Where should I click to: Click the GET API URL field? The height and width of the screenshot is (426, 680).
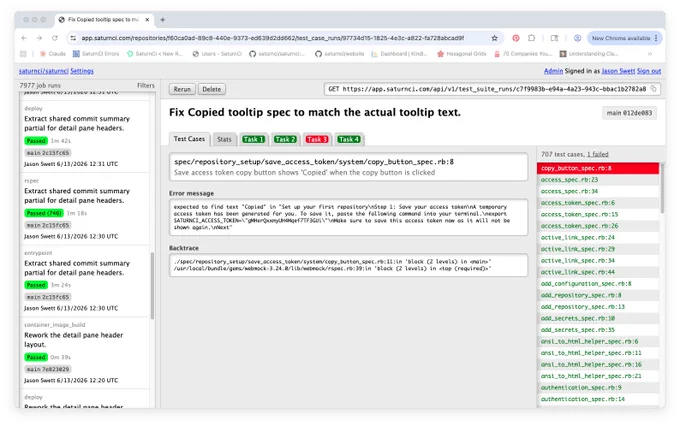coord(492,89)
